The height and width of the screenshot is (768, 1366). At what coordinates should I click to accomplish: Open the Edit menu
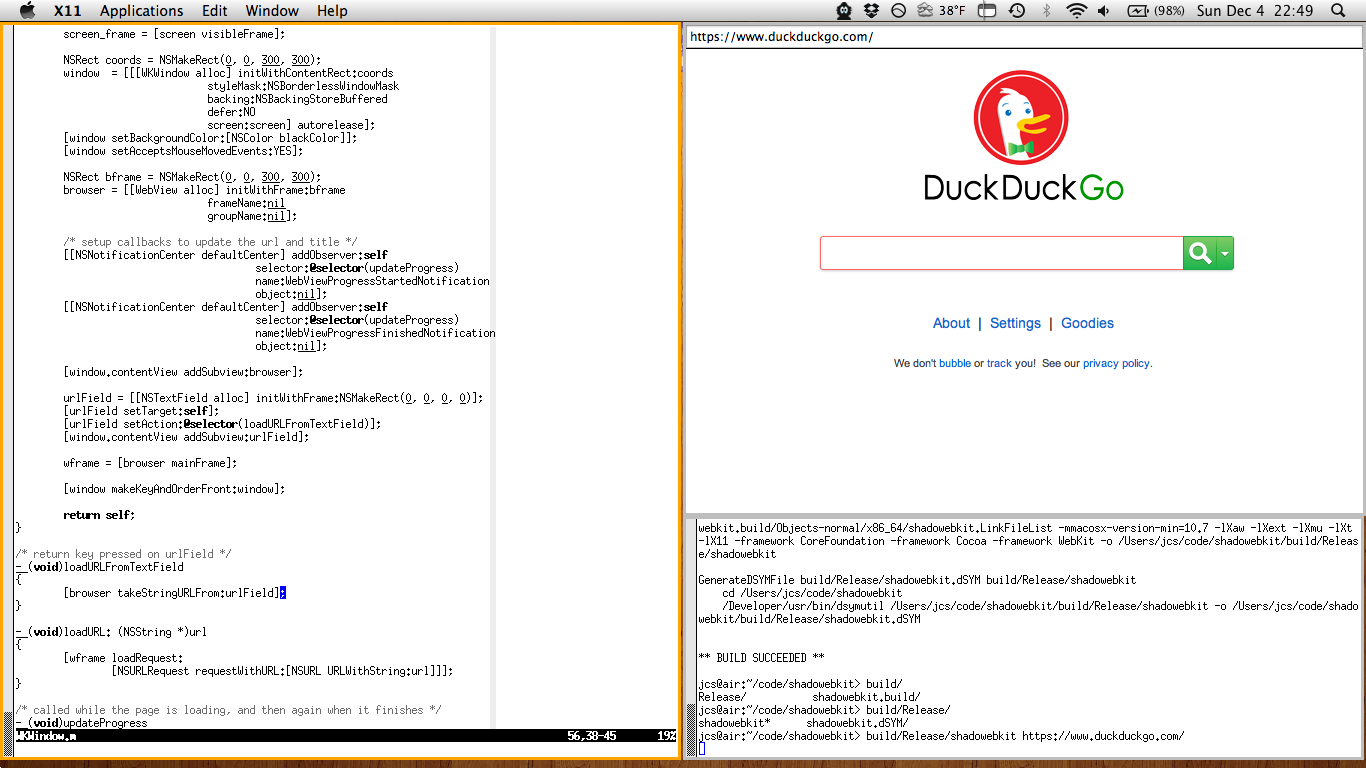click(x=214, y=11)
